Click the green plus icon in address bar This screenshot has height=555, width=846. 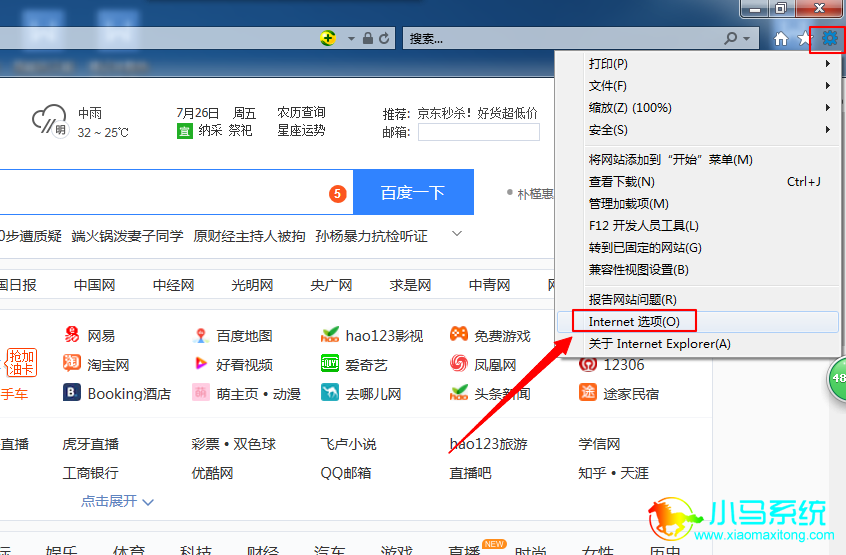328,38
